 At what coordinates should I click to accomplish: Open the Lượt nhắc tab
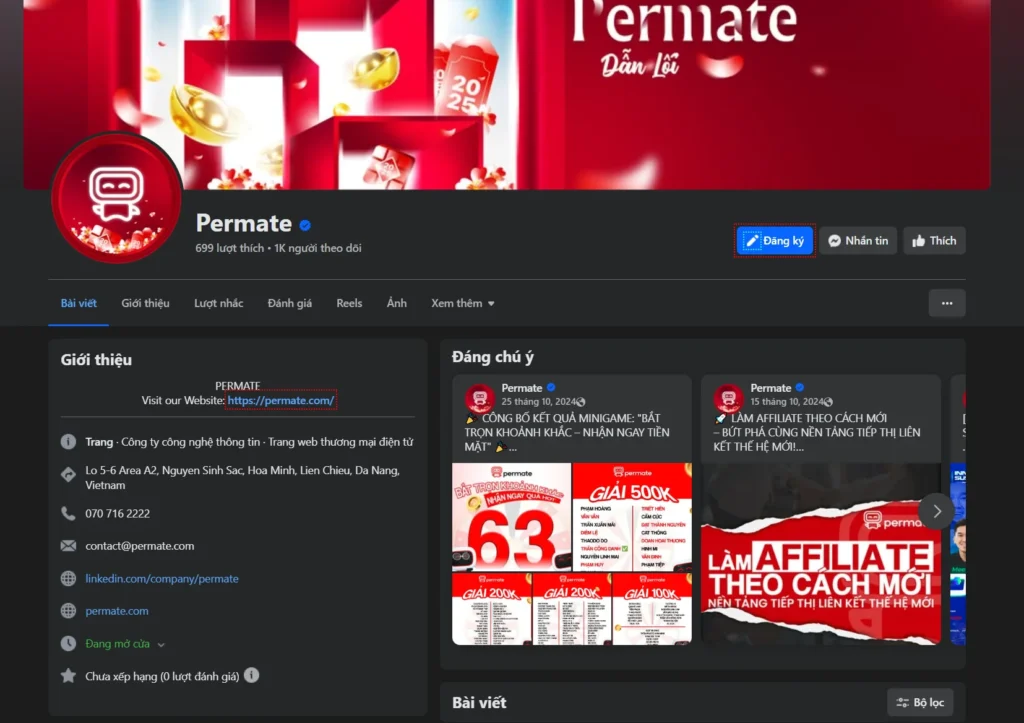pyautogui.click(x=218, y=303)
